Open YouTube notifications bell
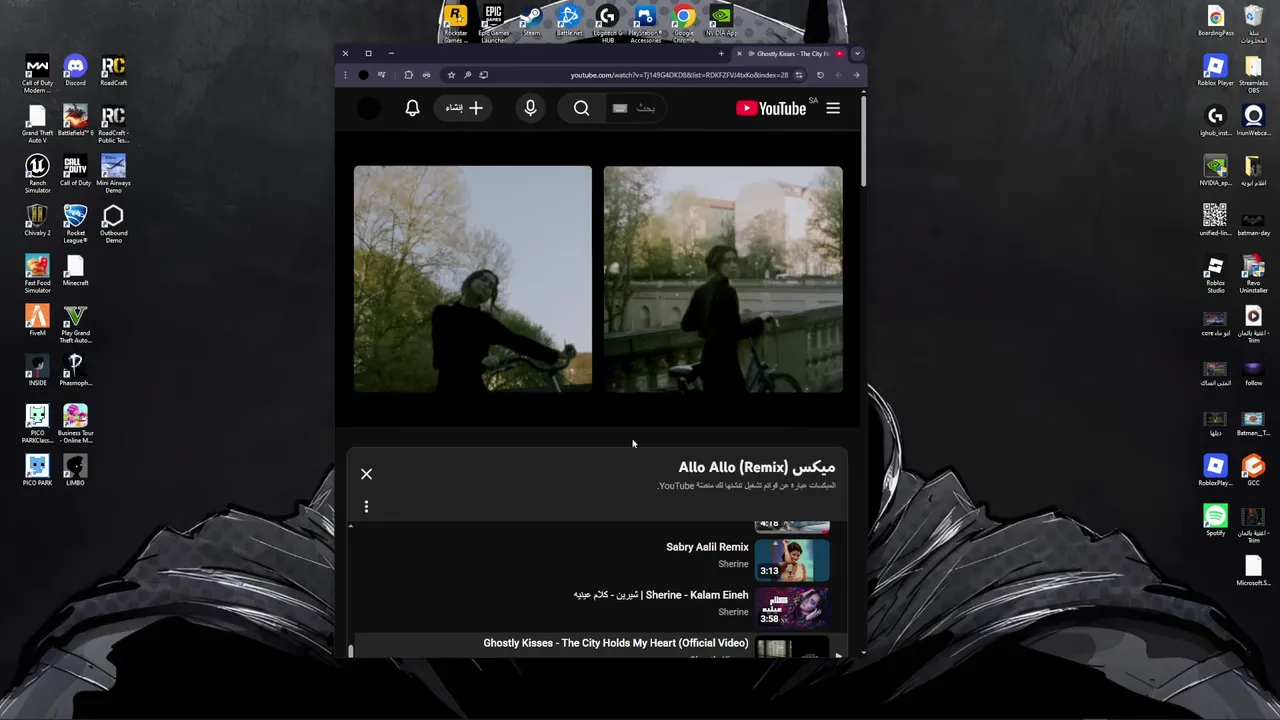This screenshot has width=1280, height=720. pyautogui.click(x=412, y=108)
